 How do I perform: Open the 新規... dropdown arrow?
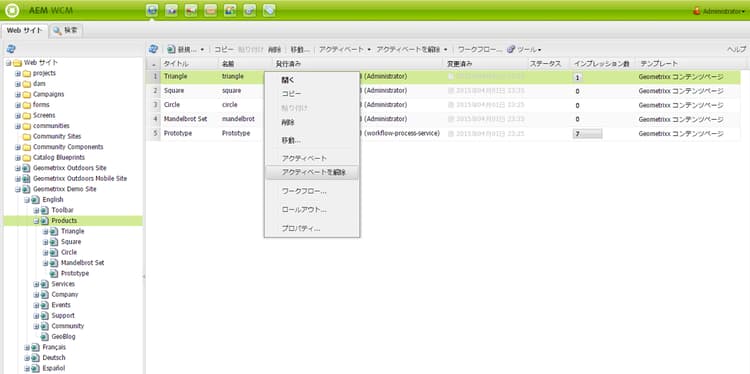202,50
